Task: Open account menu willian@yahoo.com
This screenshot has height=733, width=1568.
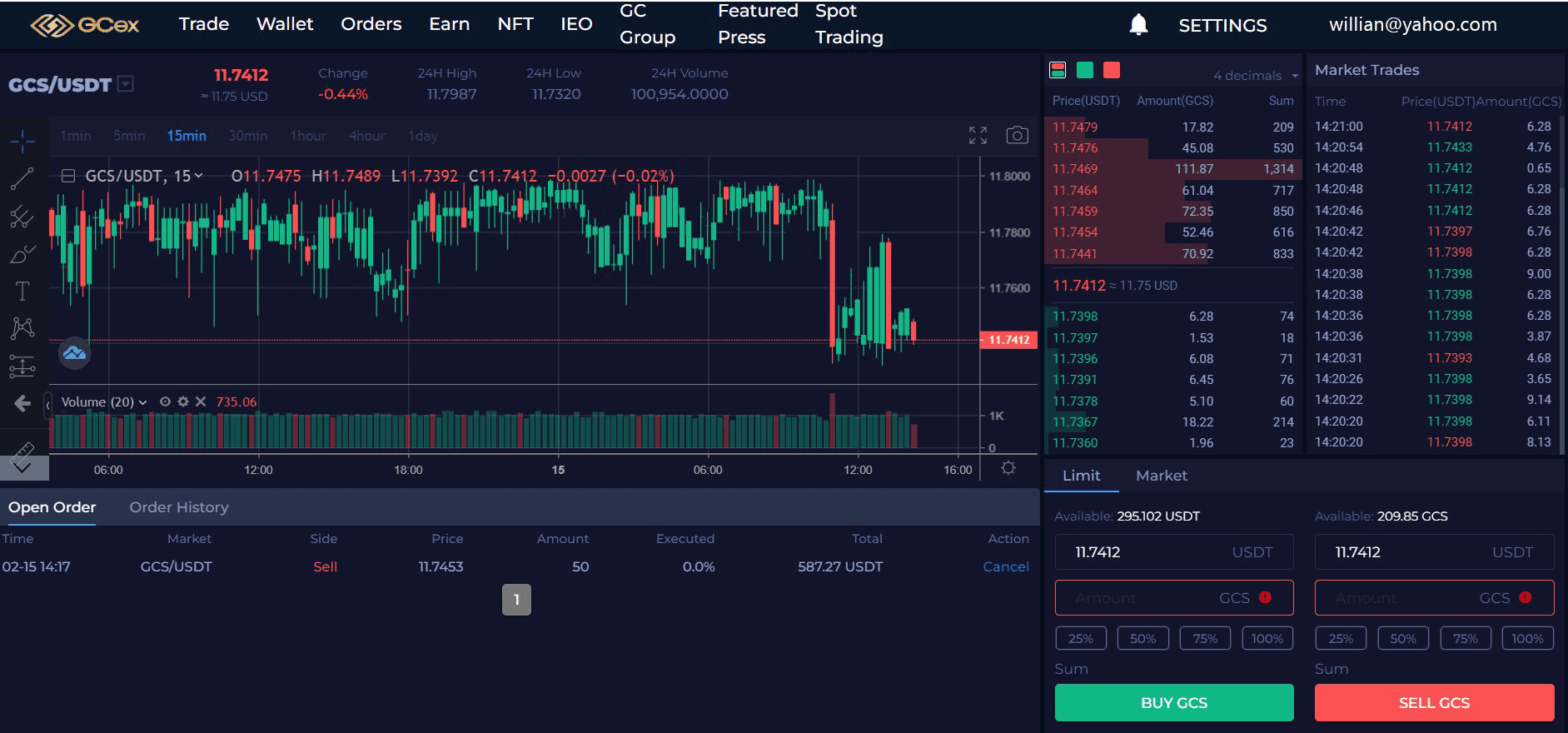Action: [x=1413, y=25]
